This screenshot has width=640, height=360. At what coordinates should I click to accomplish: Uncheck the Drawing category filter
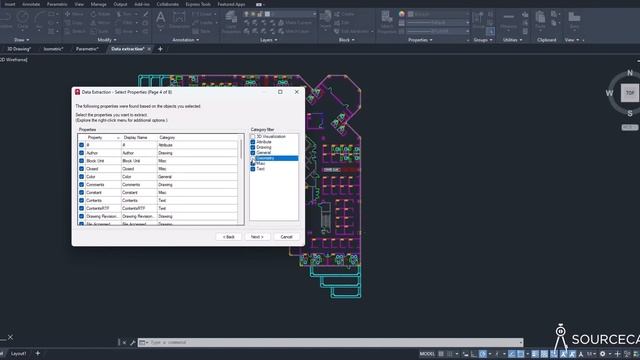click(x=253, y=147)
